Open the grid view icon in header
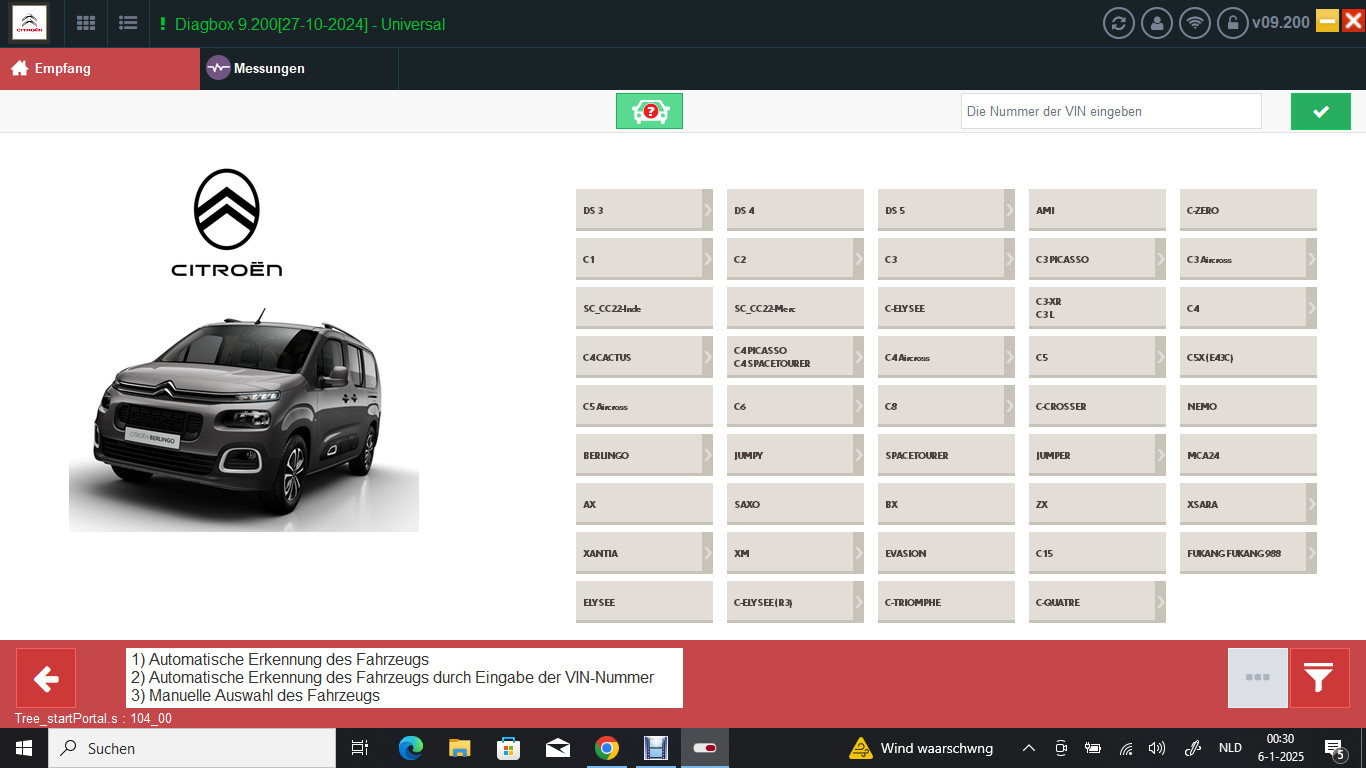 (86, 23)
